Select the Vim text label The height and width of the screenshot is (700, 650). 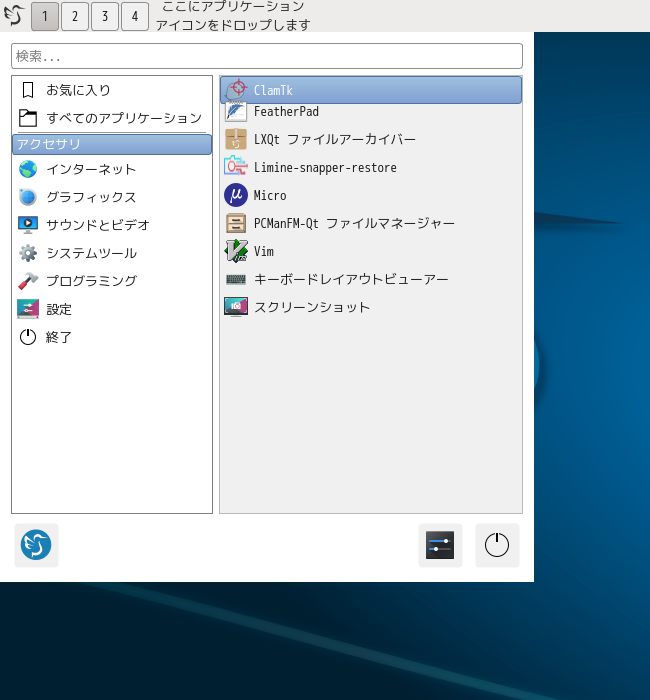(264, 251)
